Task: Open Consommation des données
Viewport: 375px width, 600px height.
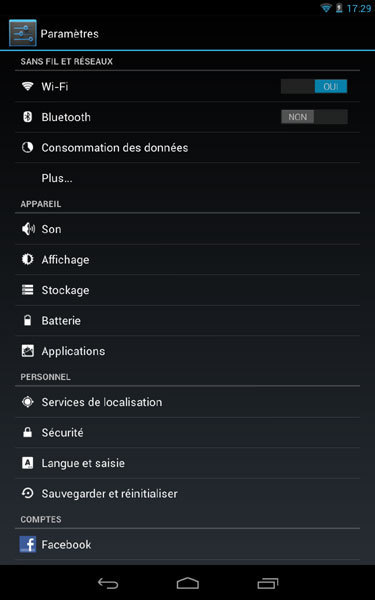Action: [x=188, y=148]
